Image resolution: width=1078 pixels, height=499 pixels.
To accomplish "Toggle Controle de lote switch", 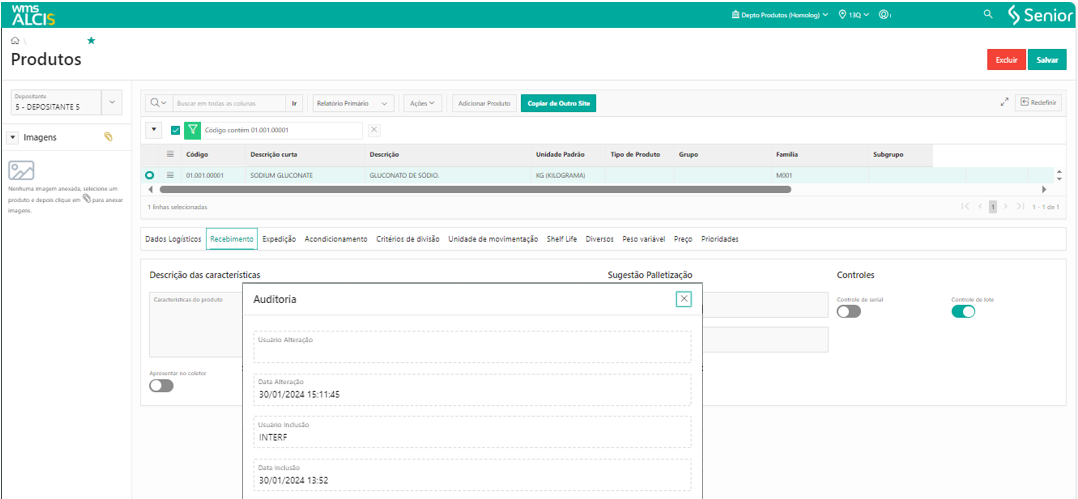I will (x=963, y=311).
